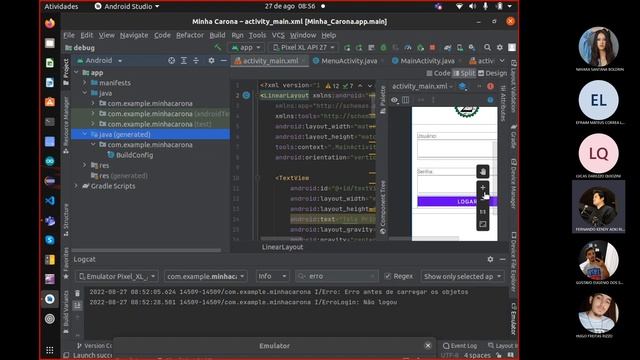
Task: Toggle the Regex checkbox in Logcat
Action: point(388,276)
